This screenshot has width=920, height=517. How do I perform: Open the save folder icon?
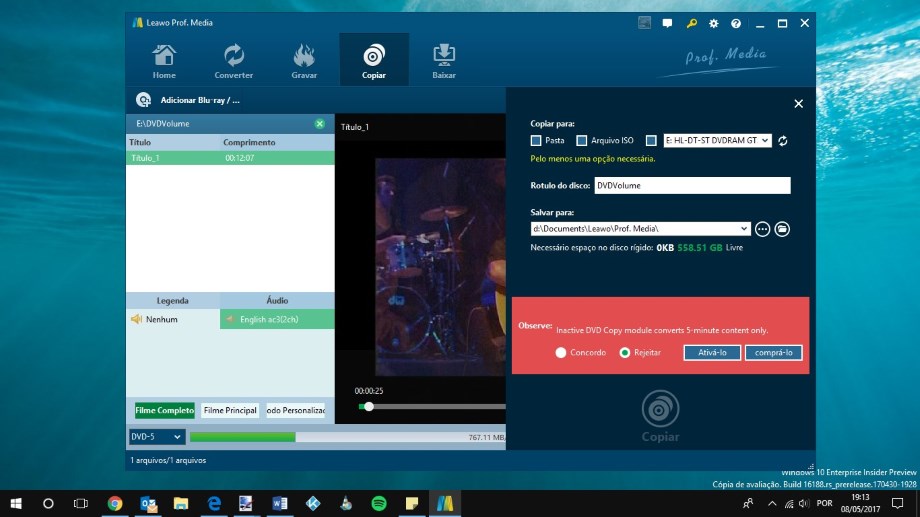click(x=783, y=229)
